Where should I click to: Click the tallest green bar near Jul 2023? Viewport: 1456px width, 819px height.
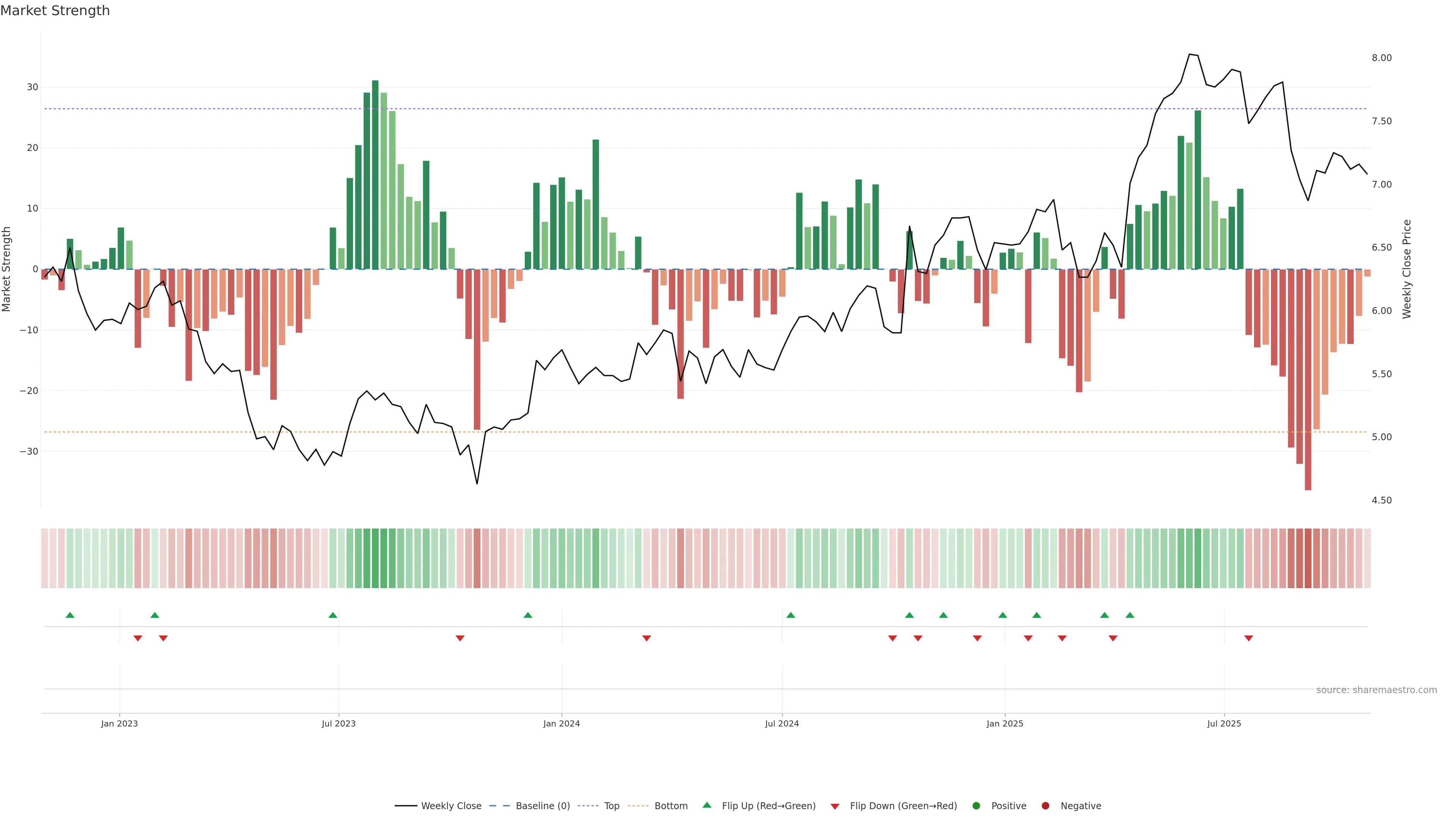[375, 174]
